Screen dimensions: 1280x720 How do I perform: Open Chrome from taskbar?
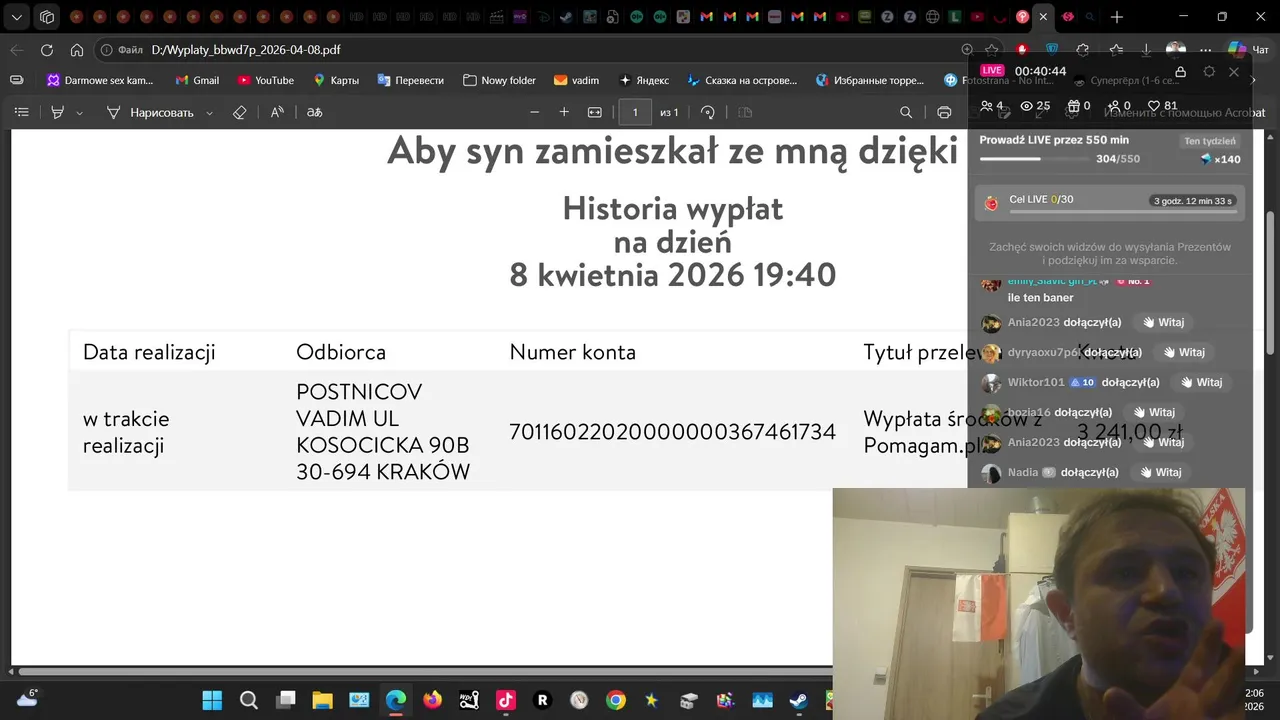[x=616, y=700]
